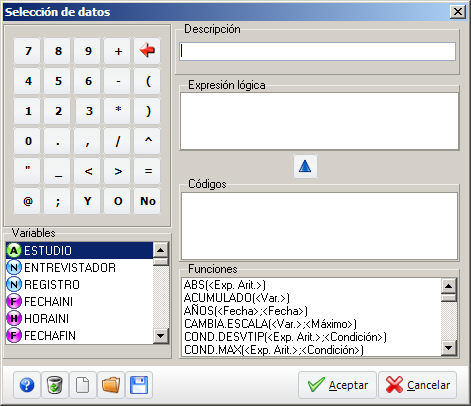This screenshot has width=471, height=406.
Task: Pick the CAMBIA.ESCALA function entry
Action: click(x=270, y=324)
